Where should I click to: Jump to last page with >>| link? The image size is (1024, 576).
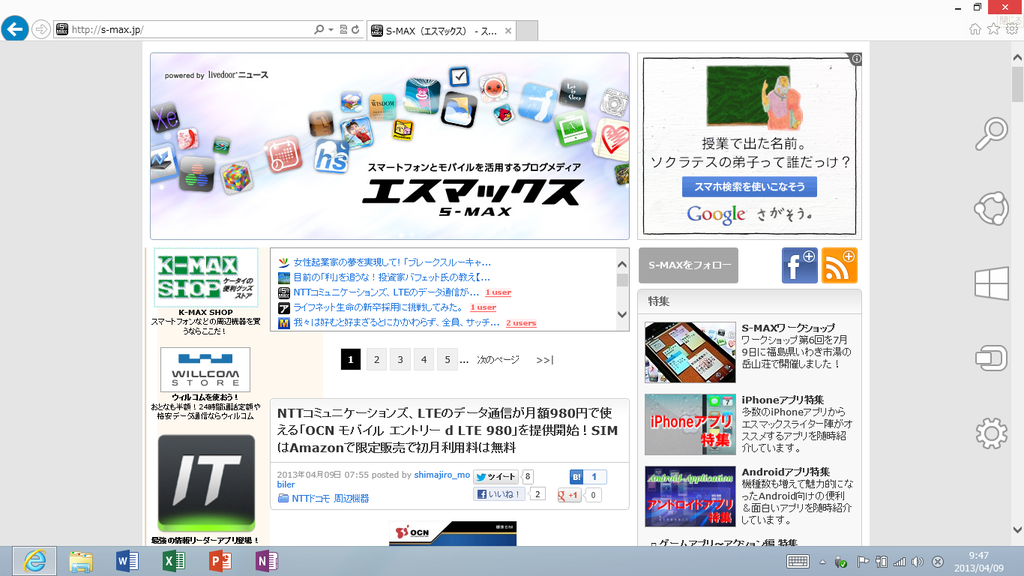545,360
